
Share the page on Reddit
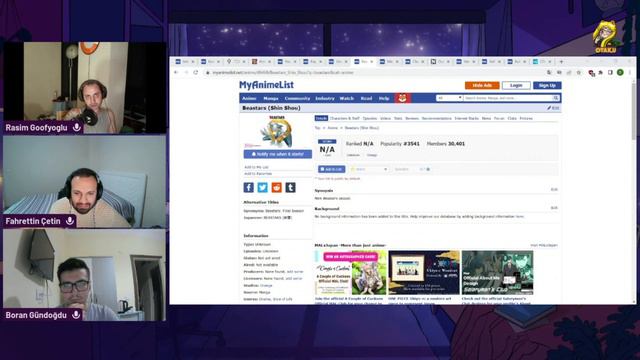[276, 187]
